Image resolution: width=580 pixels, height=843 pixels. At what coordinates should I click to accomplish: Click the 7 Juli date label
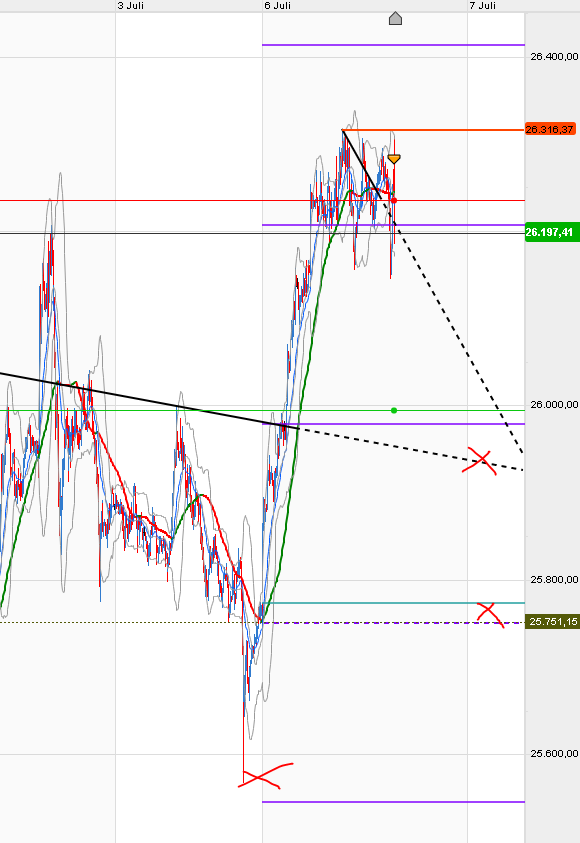click(x=483, y=5)
